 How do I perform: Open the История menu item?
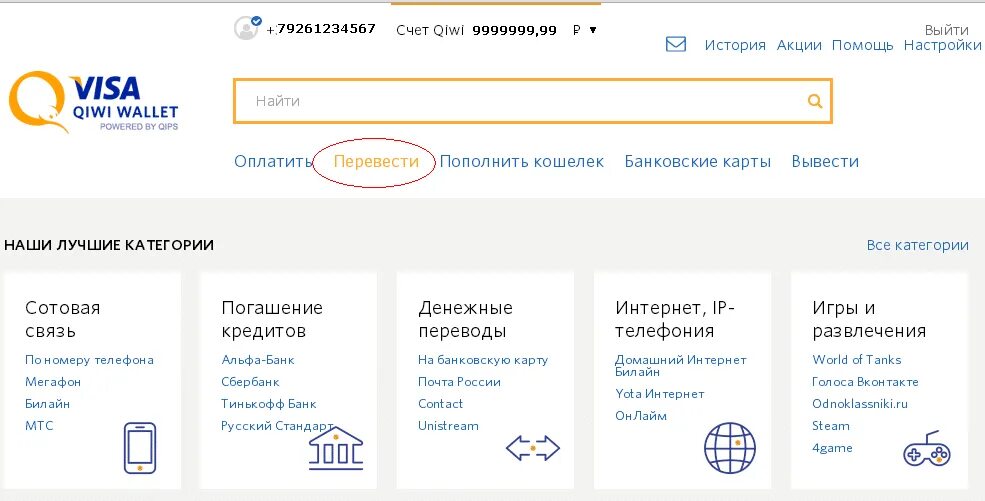pos(735,45)
